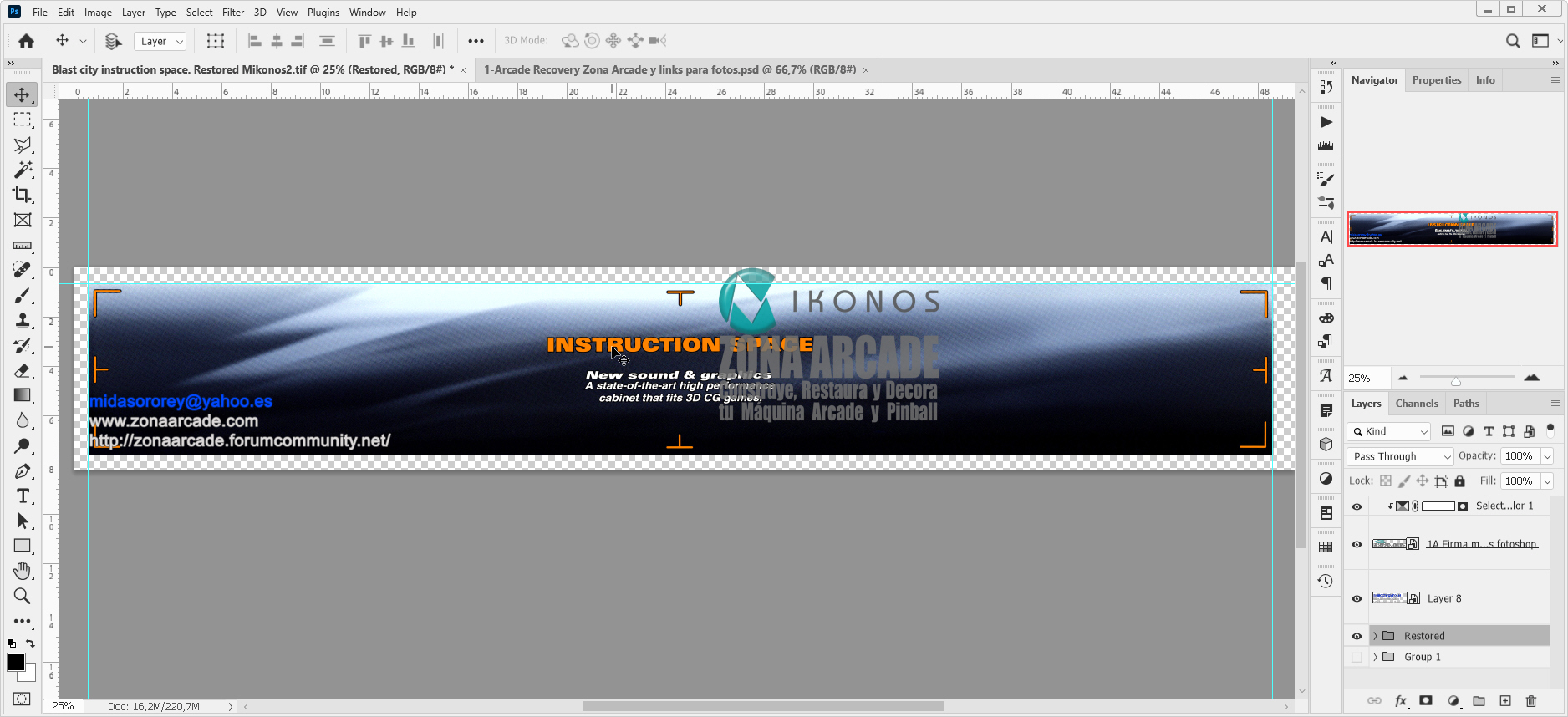Image resolution: width=1568 pixels, height=717 pixels.
Task: Open Move tool preset picker arrow
Action: click(83, 41)
